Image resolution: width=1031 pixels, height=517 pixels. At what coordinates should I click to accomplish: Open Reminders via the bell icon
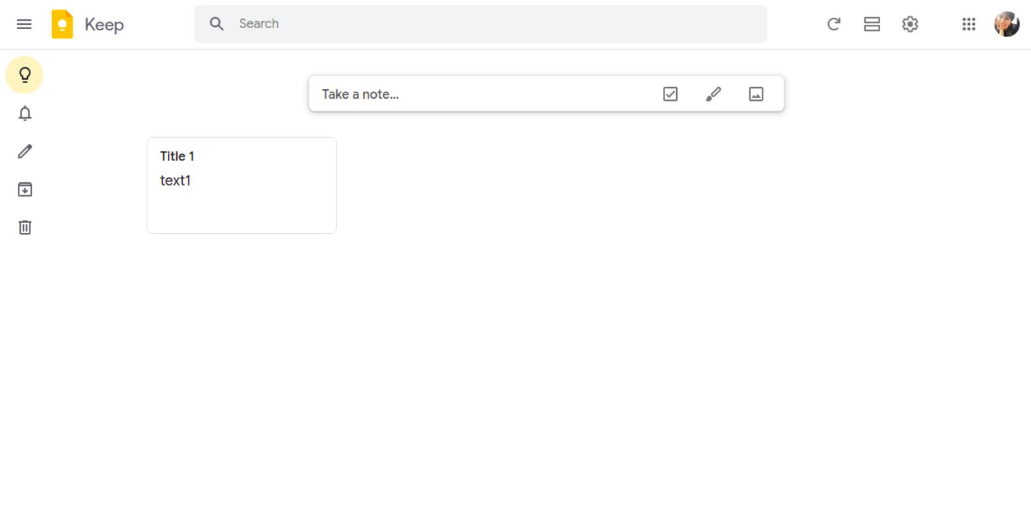pos(24,113)
